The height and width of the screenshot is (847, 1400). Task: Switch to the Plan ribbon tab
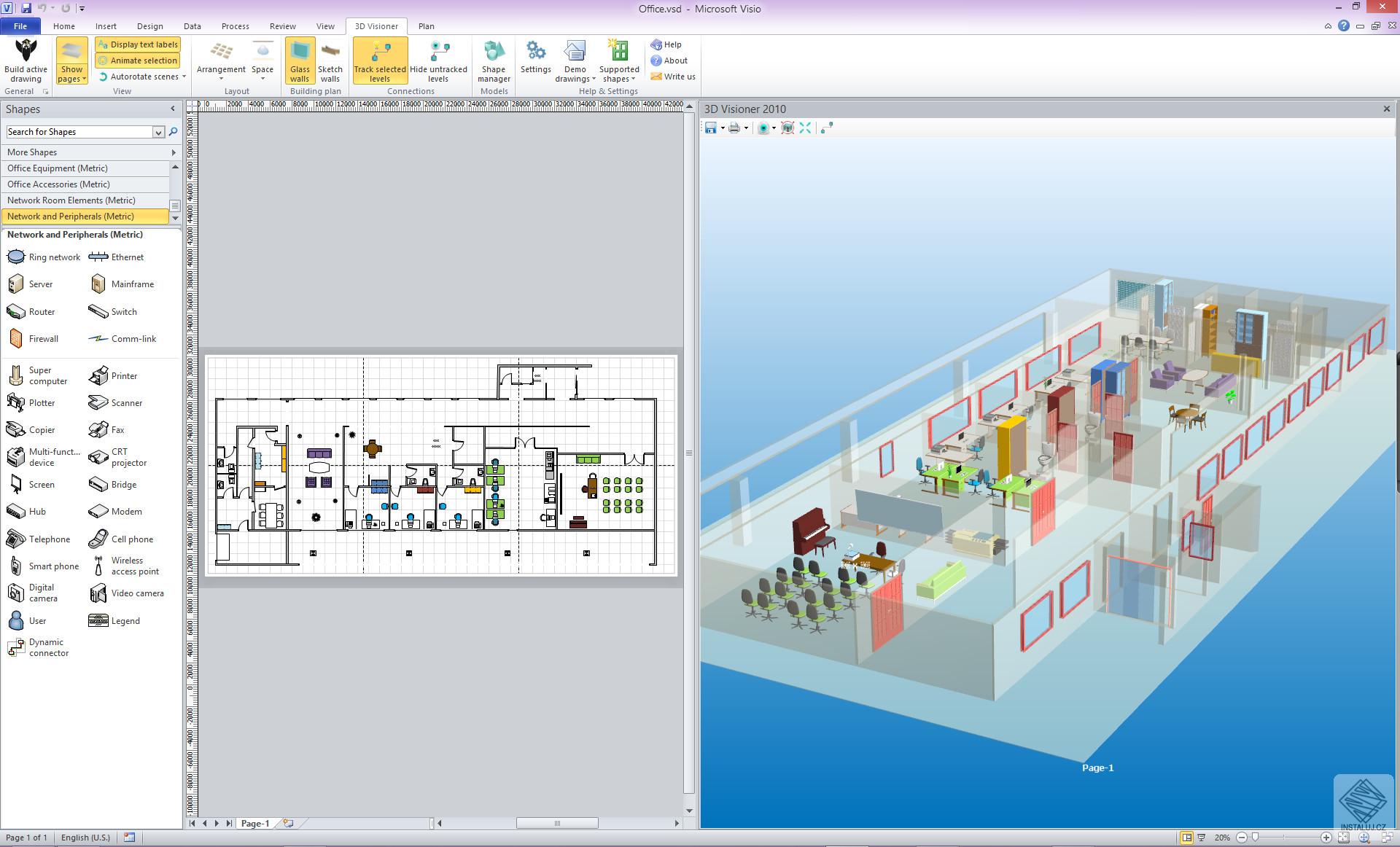tap(426, 26)
